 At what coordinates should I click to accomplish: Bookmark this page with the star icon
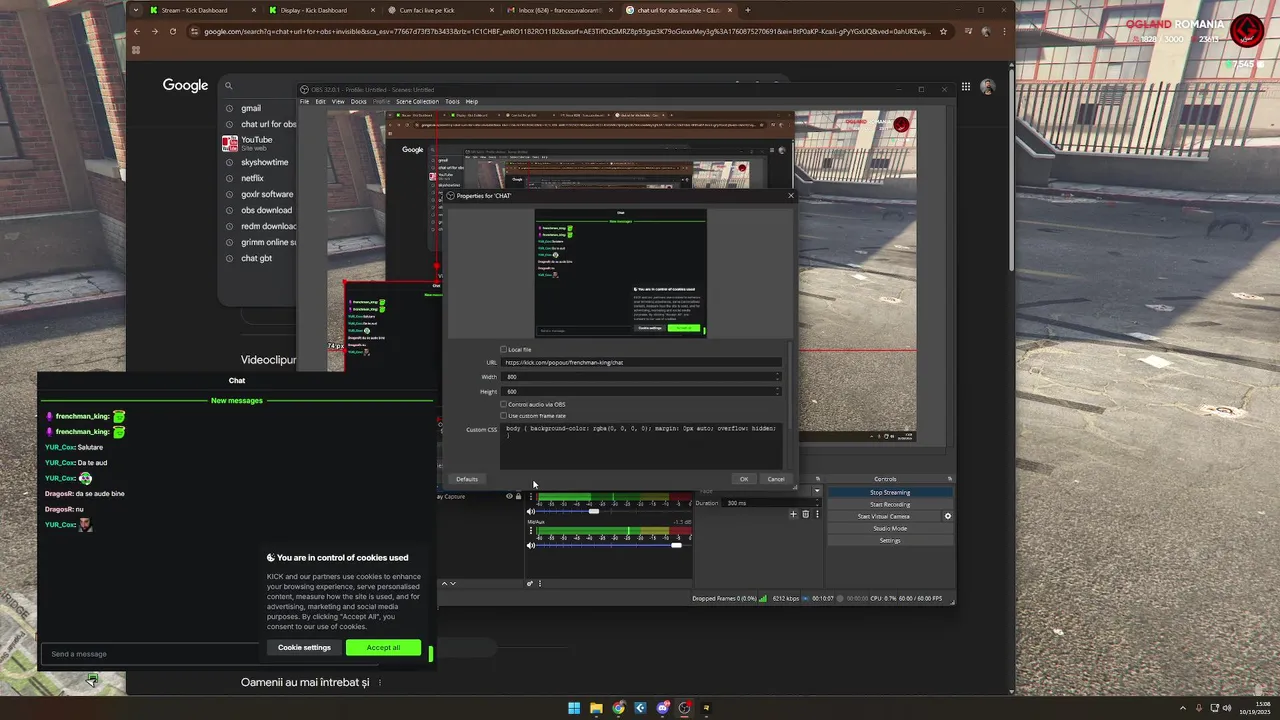[x=942, y=31]
